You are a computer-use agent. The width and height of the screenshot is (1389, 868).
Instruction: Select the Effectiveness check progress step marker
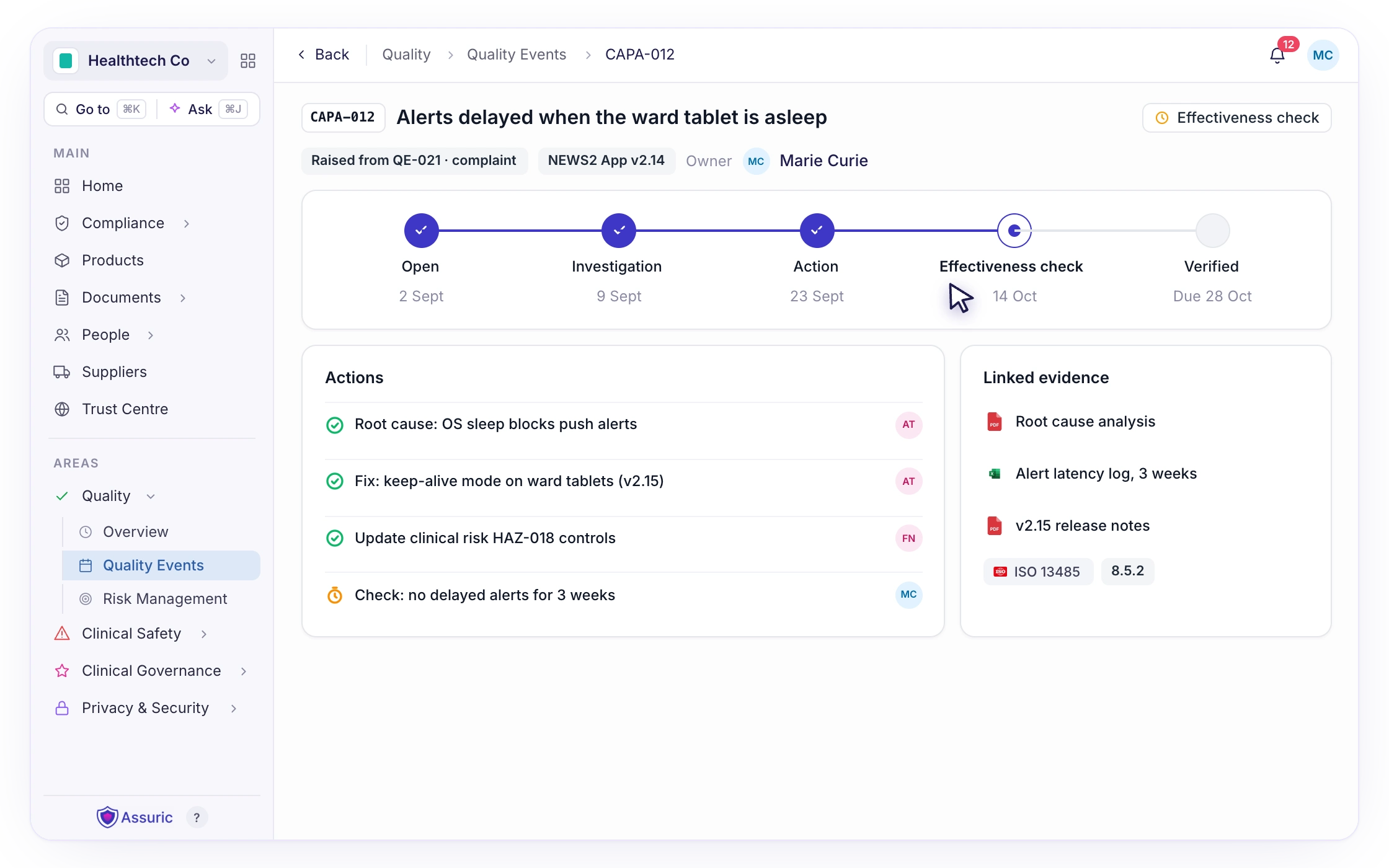point(1014,231)
